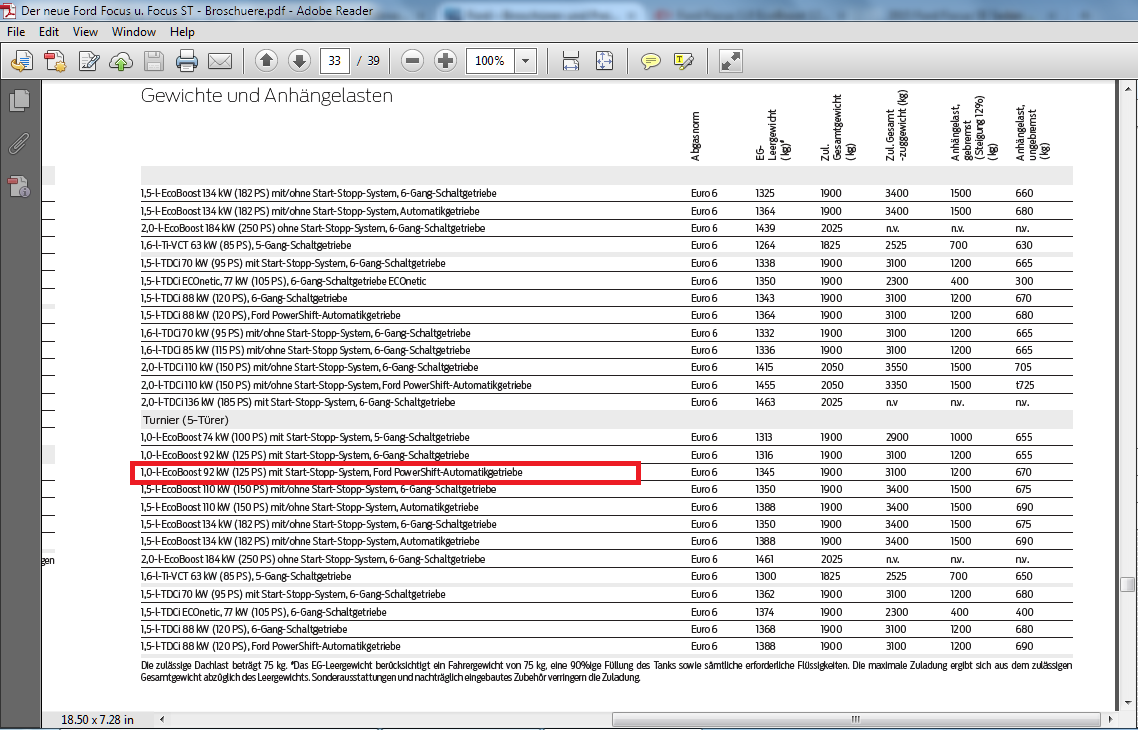Click the page number input field
Screen dimensions: 1138x730
tap(334, 61)
